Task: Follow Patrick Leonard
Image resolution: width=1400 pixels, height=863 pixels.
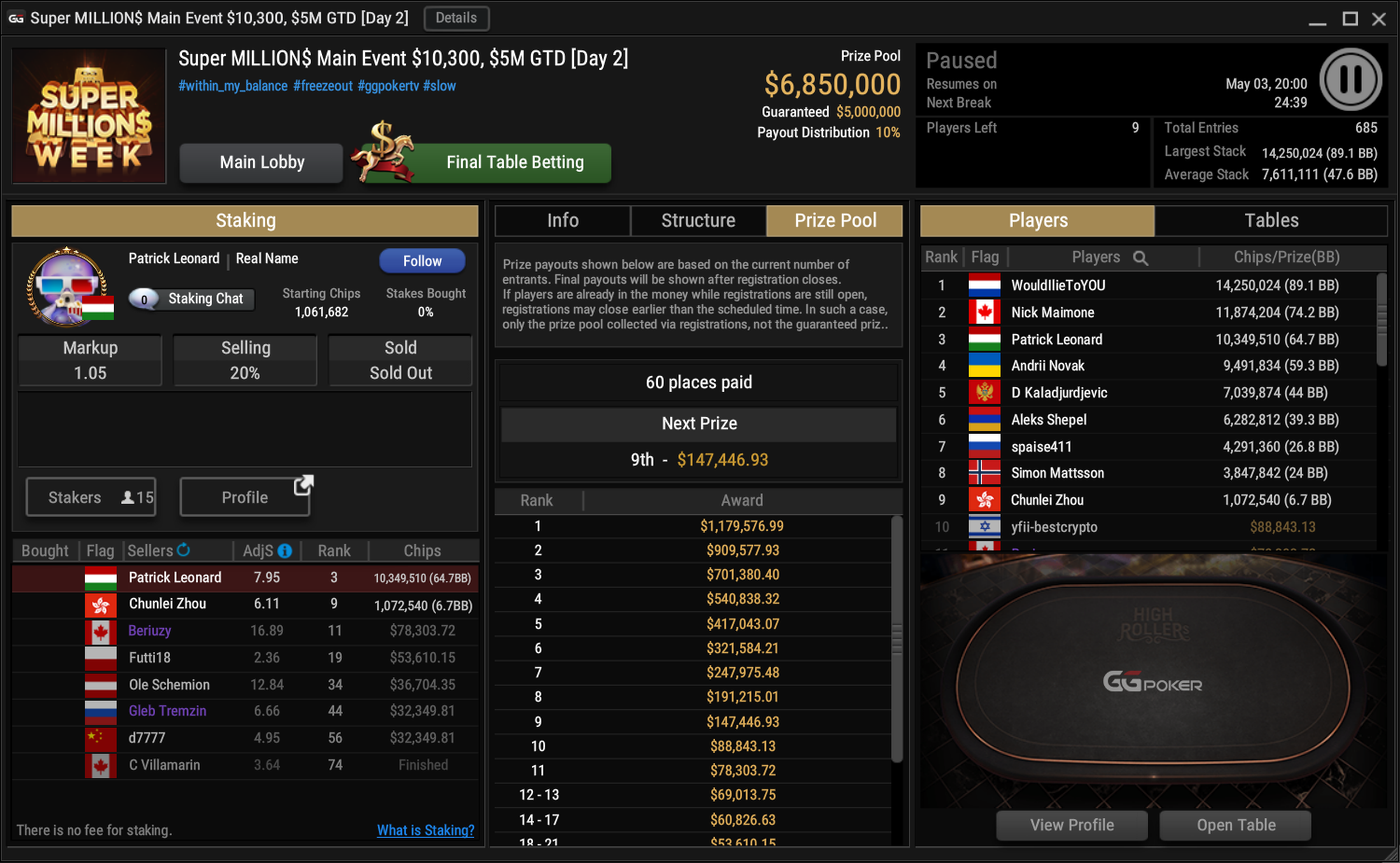Action: [x=422, y=261]
